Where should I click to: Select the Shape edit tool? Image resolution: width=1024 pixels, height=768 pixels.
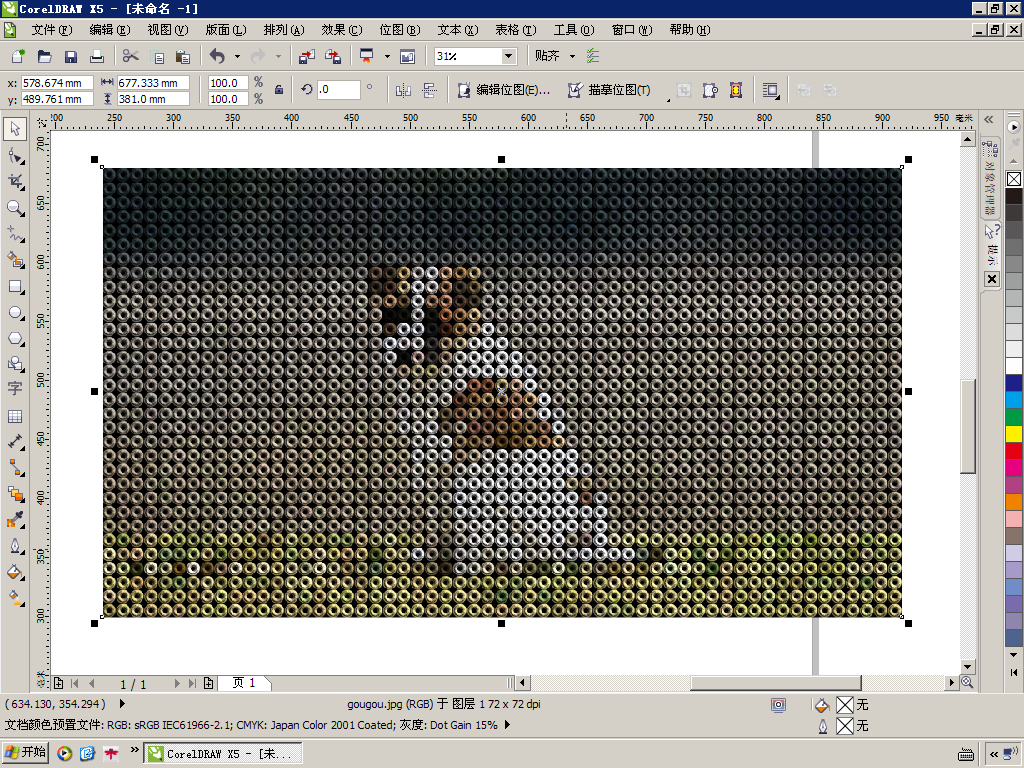coord(16,156)
